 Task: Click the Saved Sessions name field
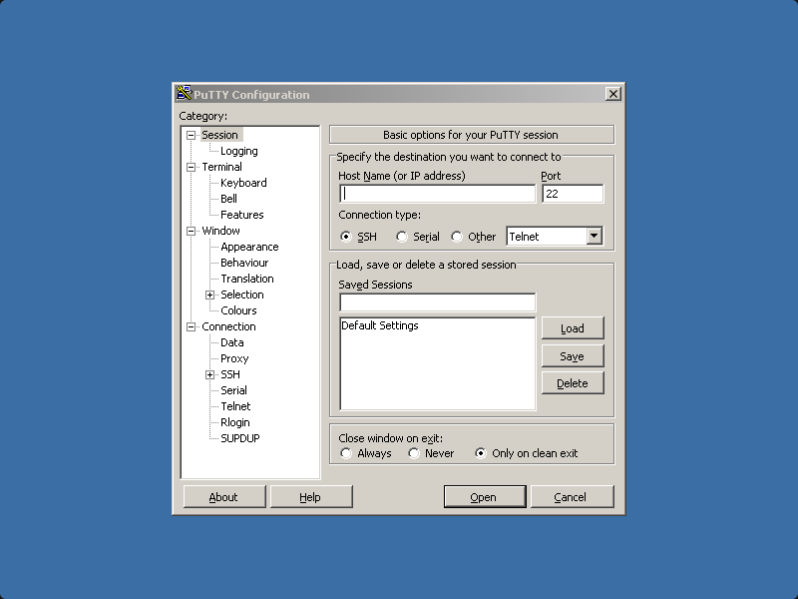437,302
